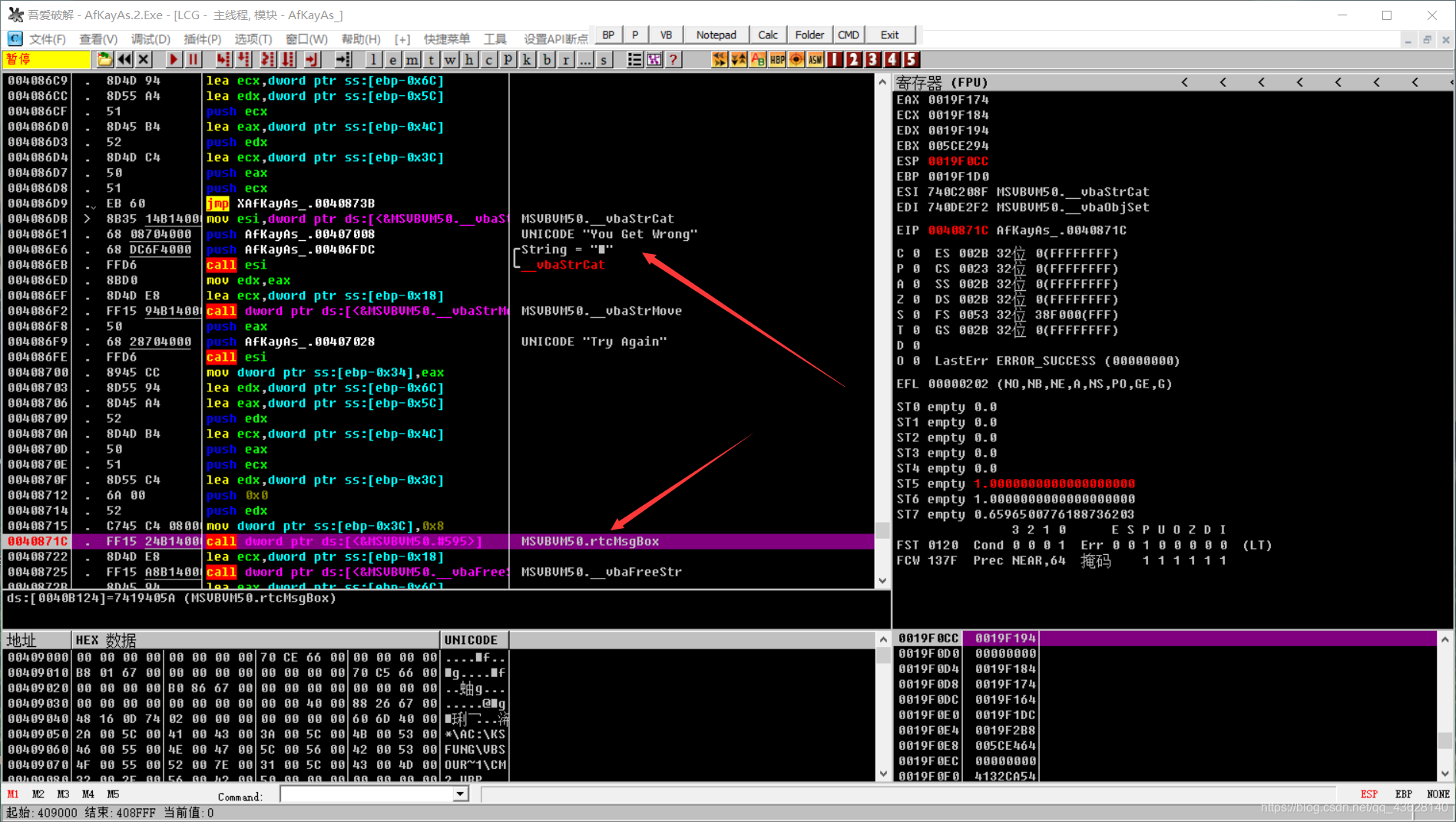Click into the Command input field
This screenshot has width=1456, height=822.
[366, 794]
